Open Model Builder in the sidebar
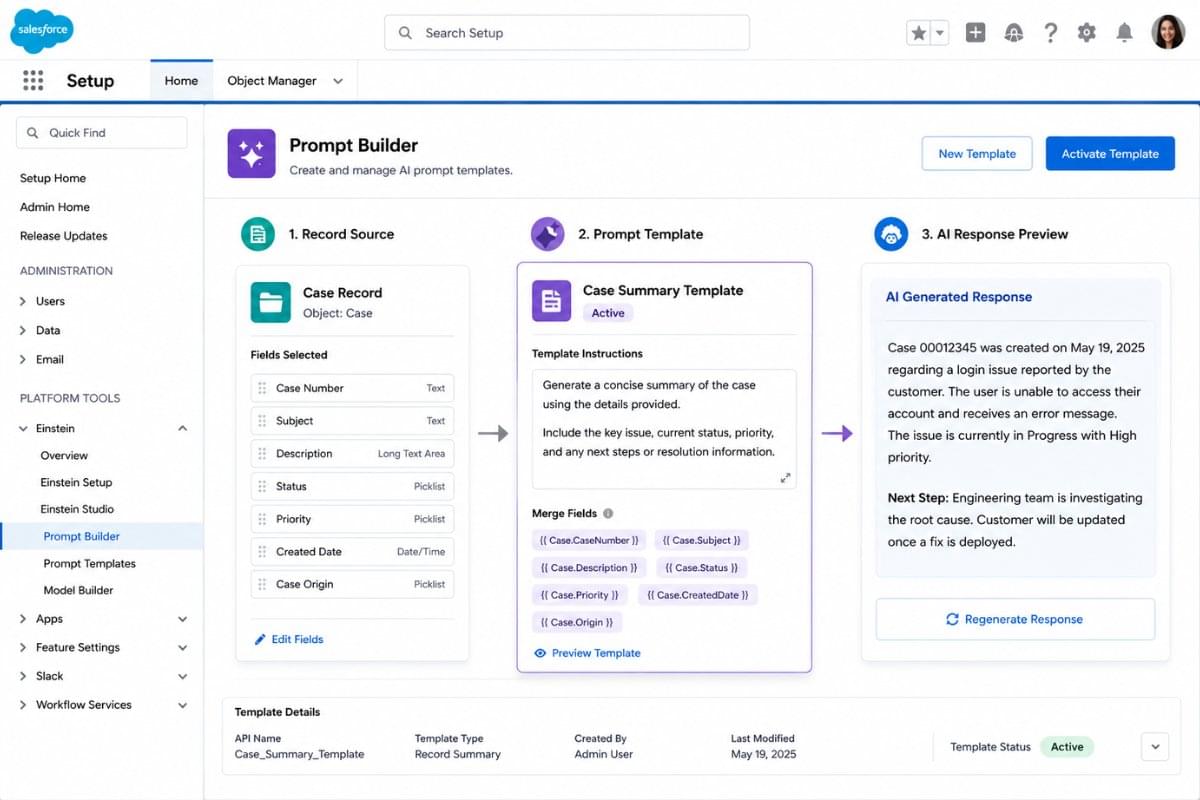Screen dimensions: 1200x800 [x=78, y=590]
